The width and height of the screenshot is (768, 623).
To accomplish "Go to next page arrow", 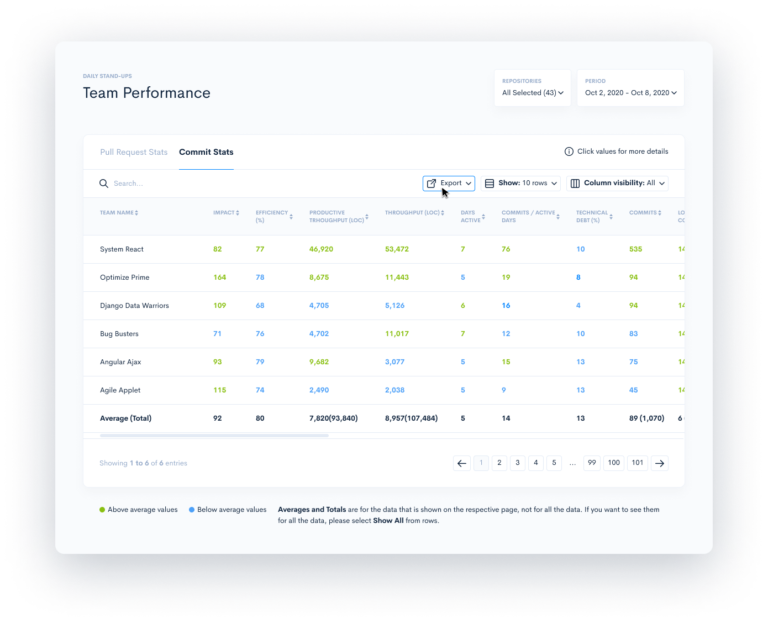I will pos(660,463).
